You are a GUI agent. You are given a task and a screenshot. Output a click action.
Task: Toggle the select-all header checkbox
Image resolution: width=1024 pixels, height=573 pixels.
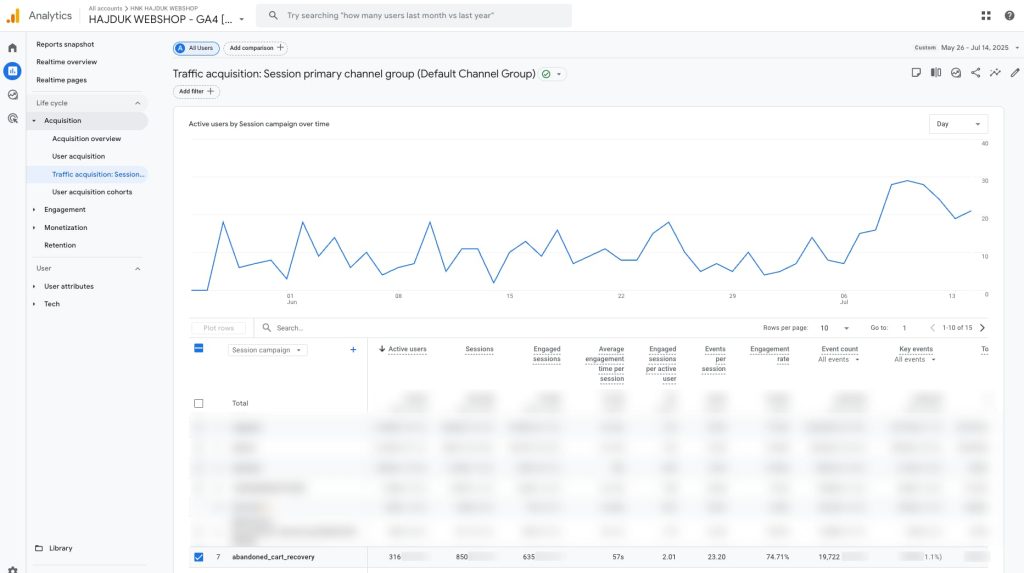199,348
